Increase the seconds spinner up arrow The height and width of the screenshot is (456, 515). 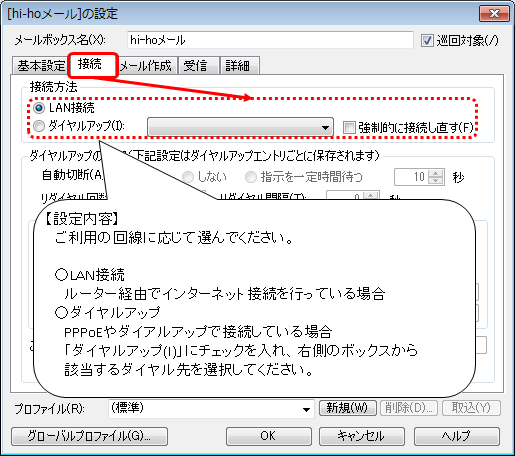coord(436,173)
